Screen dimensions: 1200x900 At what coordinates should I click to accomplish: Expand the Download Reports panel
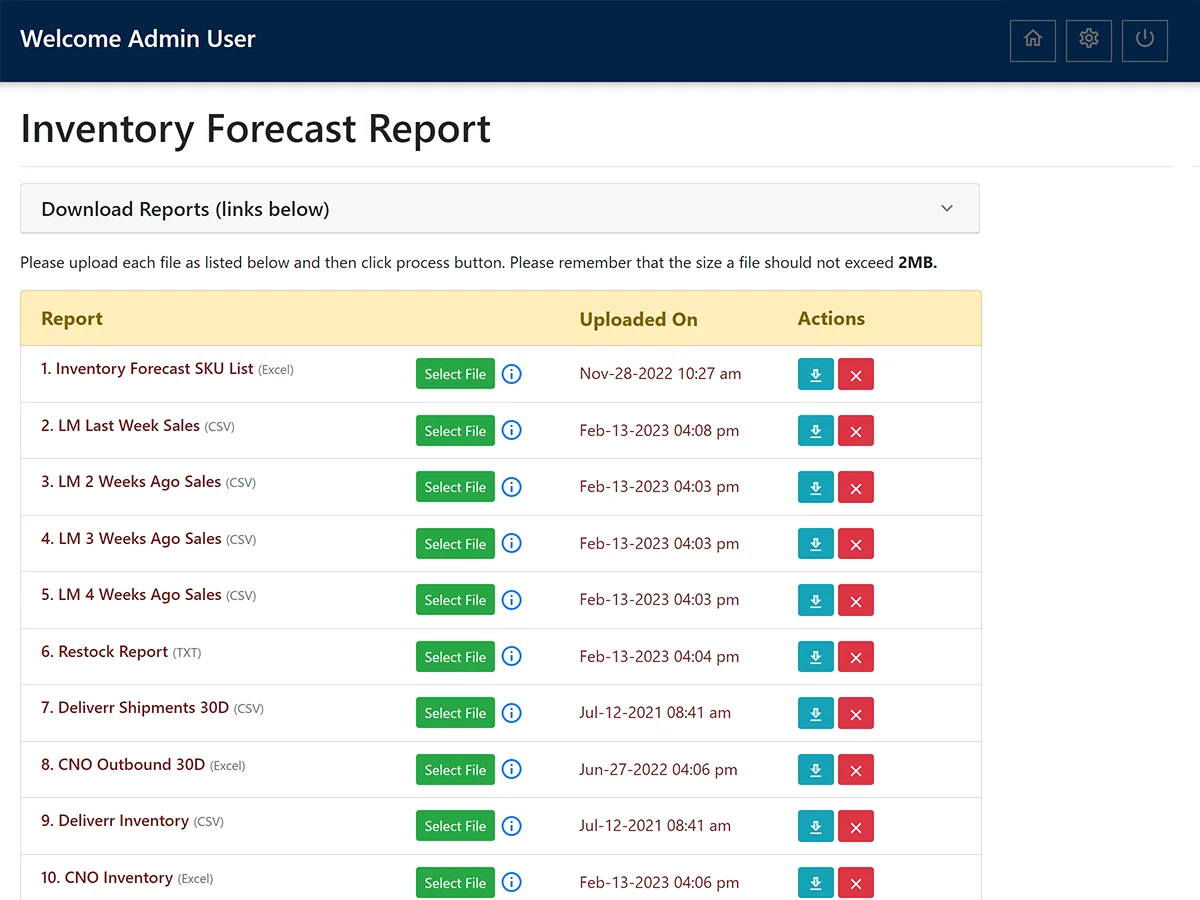click(500, 209)
